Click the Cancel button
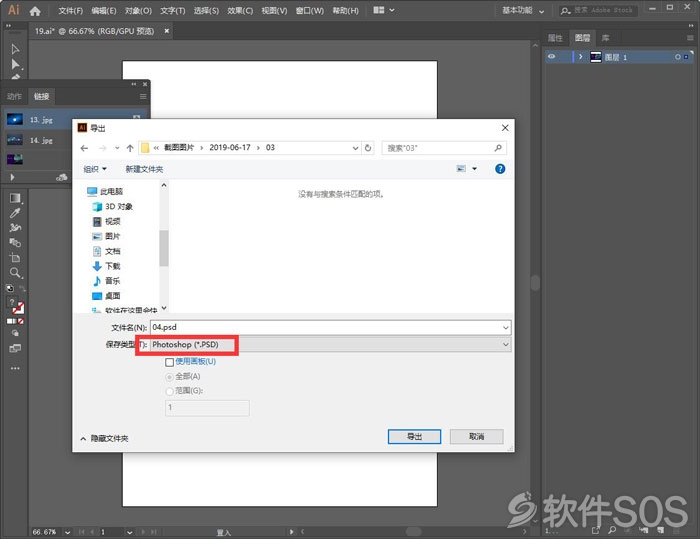Screen dimensions: 700x539 pos(476,437)
